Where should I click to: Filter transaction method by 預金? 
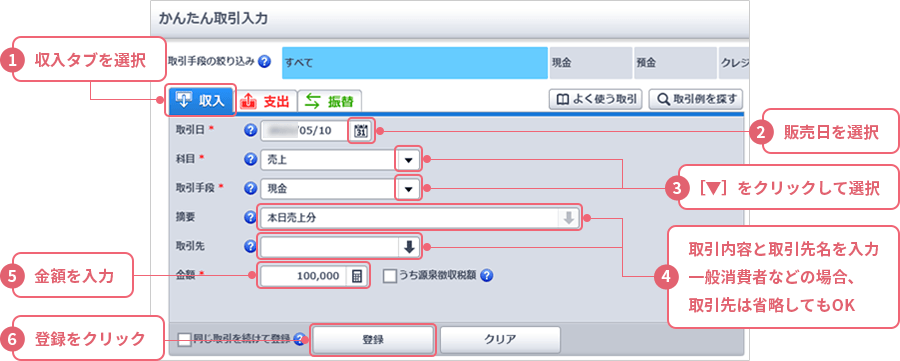[x=675, y=63]
